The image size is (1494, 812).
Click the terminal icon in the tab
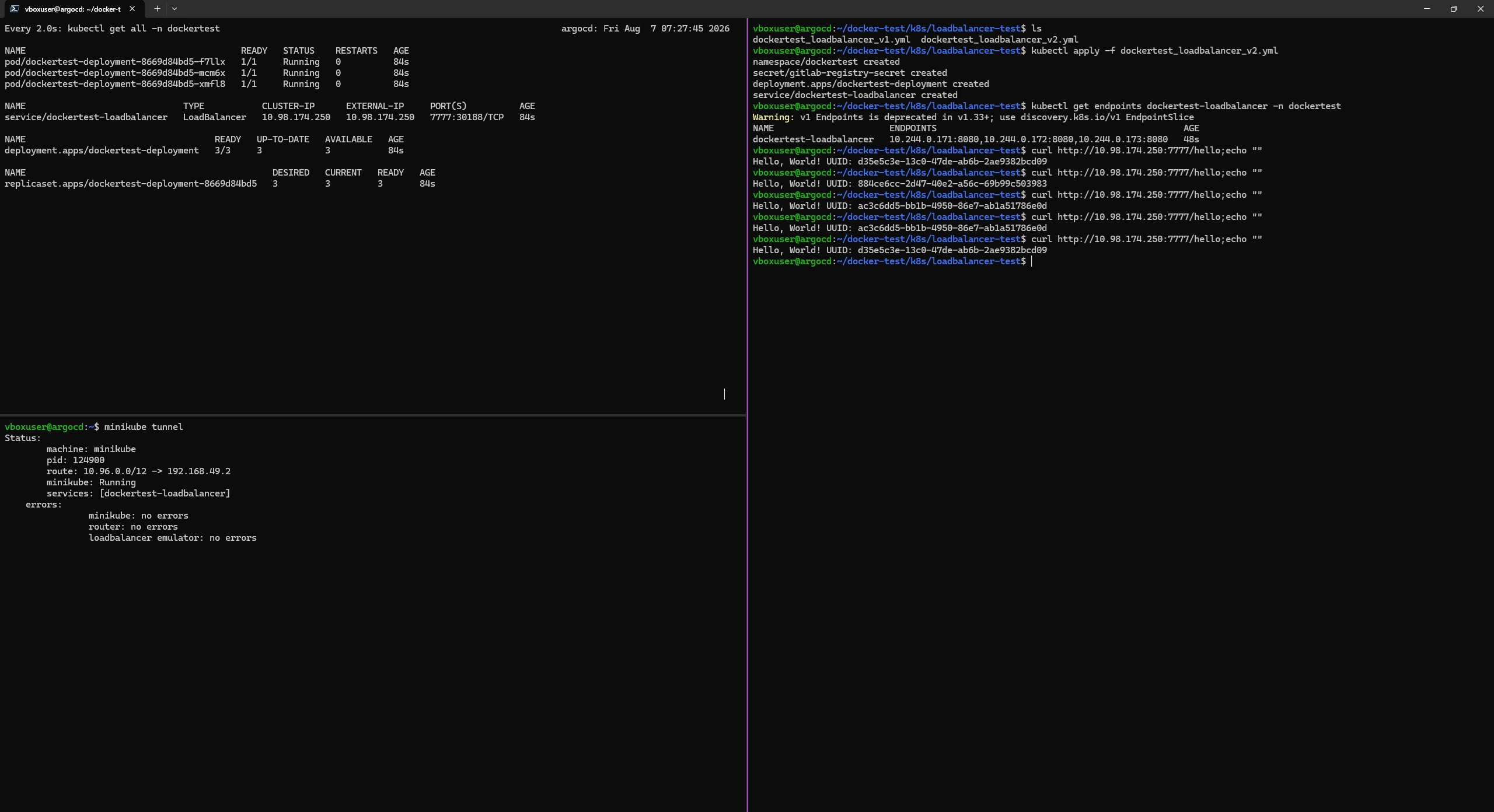tap(15, 9)
